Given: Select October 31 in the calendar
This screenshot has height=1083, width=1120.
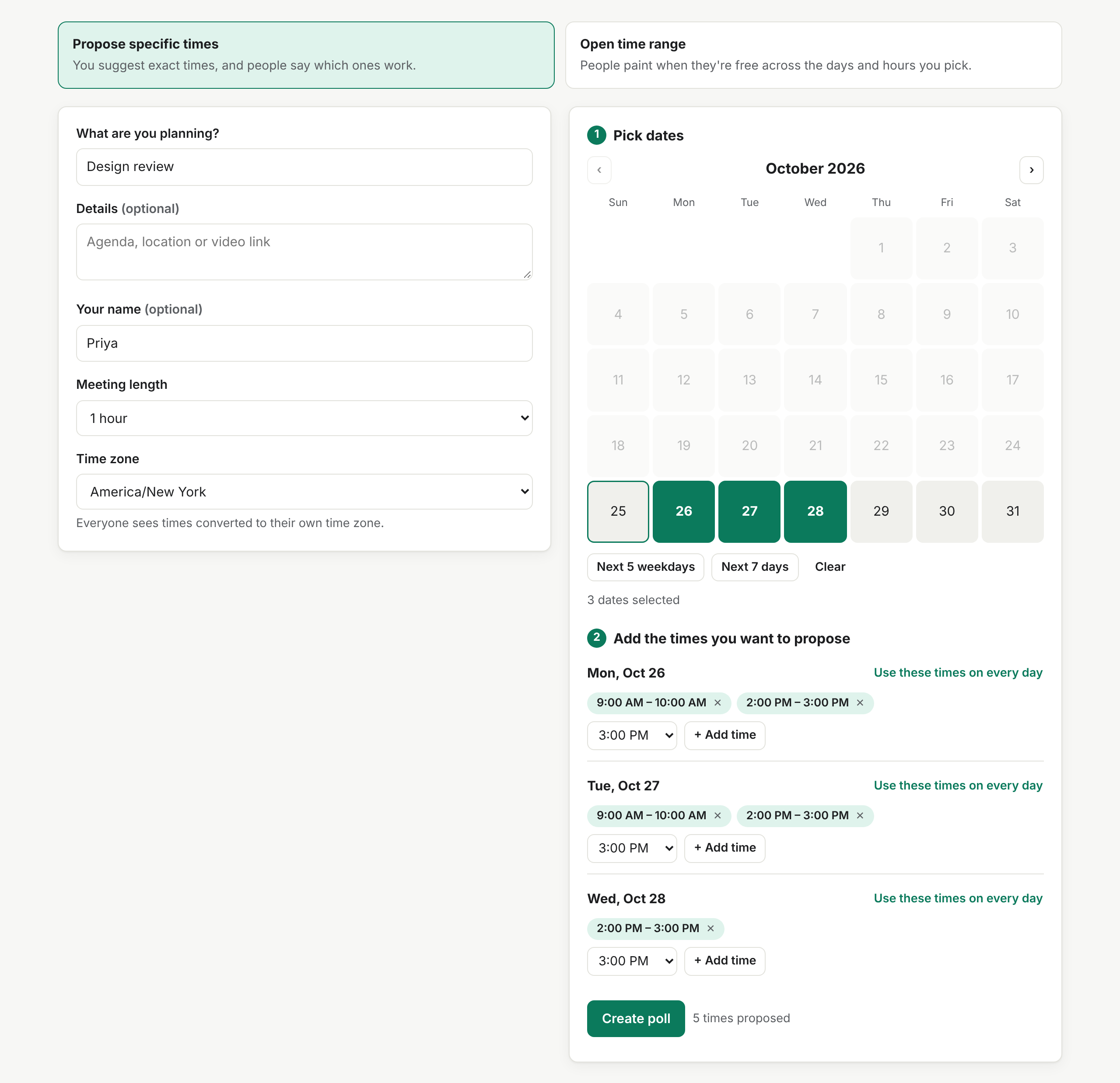Looking at the screenshot, I should (x=1012, y=511).
